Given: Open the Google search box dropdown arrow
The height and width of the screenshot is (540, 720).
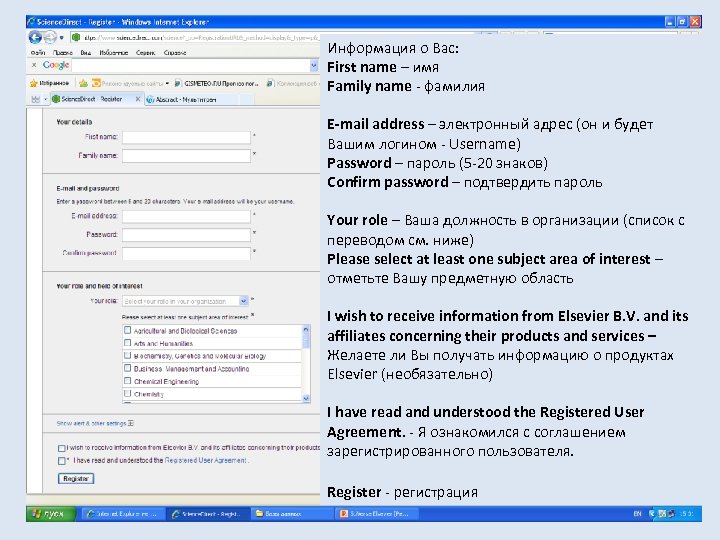Looking at the screenshot, I should [314, 66].
